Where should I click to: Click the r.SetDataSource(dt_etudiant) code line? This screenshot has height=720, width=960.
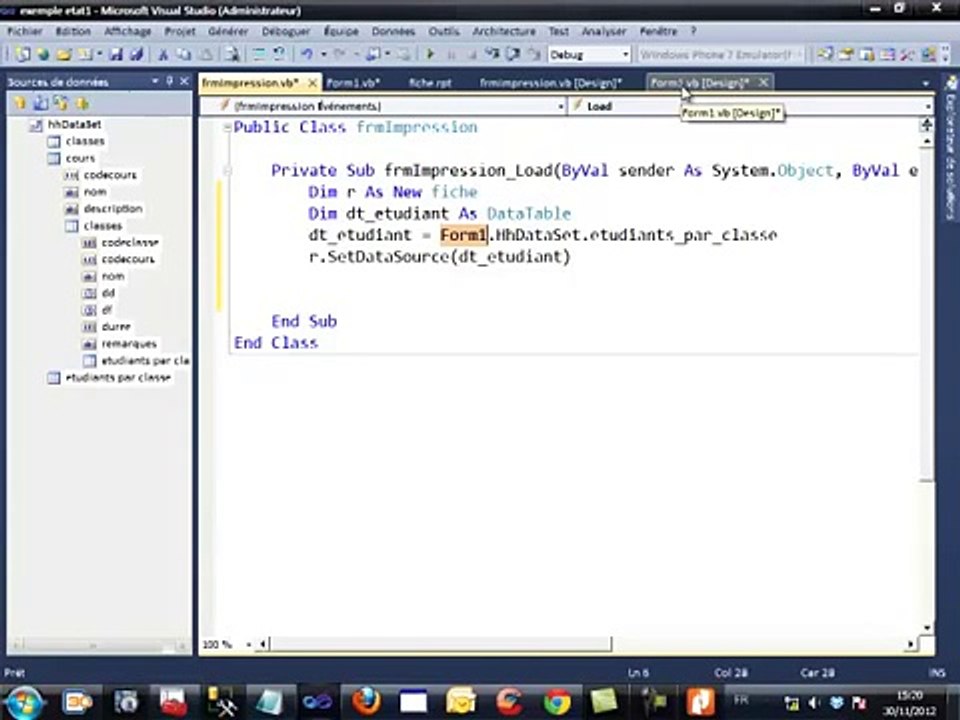[x=440, y=257]
